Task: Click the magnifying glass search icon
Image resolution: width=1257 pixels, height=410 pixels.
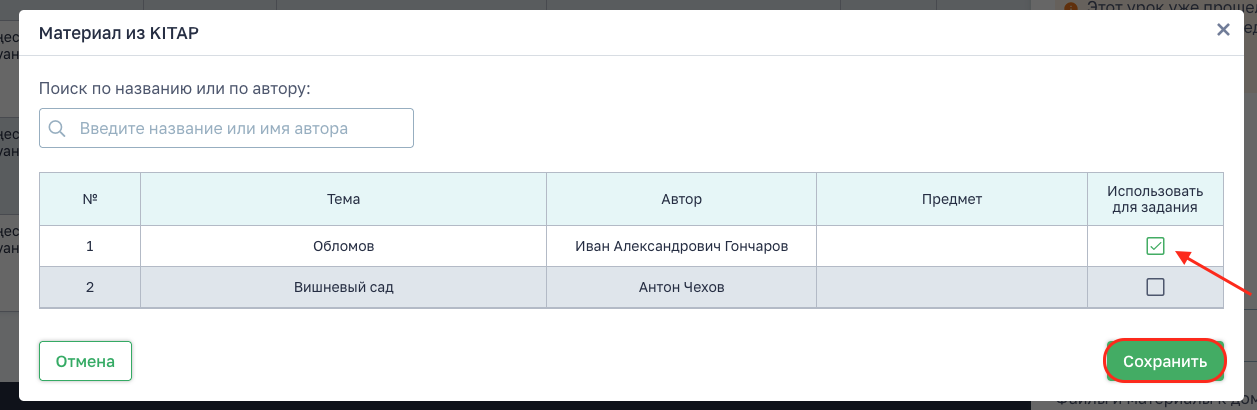Action: (x=57, y=129)
